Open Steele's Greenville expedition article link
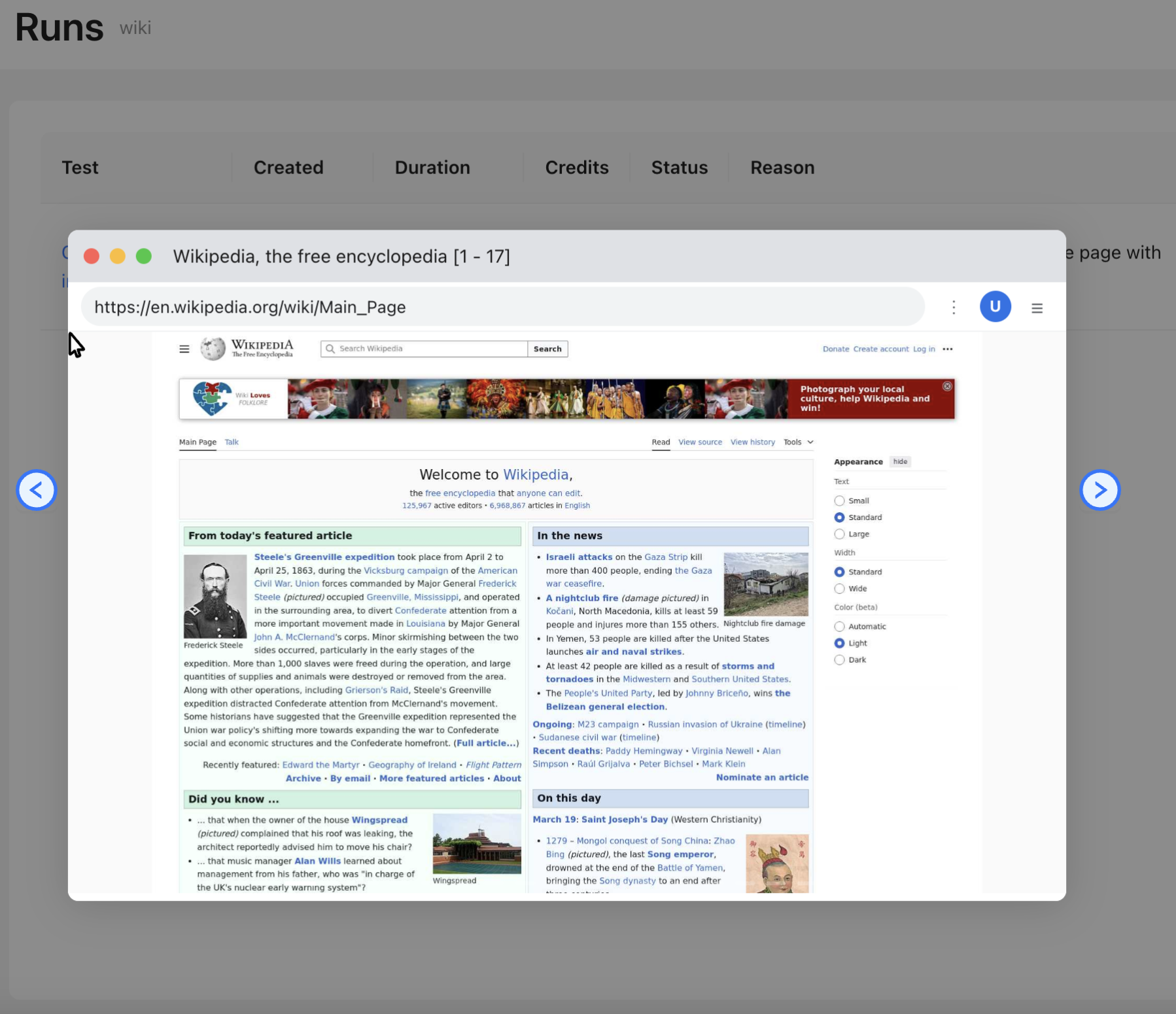The height and width of the screenshot is (1014, 1176). tap(324, 557)
